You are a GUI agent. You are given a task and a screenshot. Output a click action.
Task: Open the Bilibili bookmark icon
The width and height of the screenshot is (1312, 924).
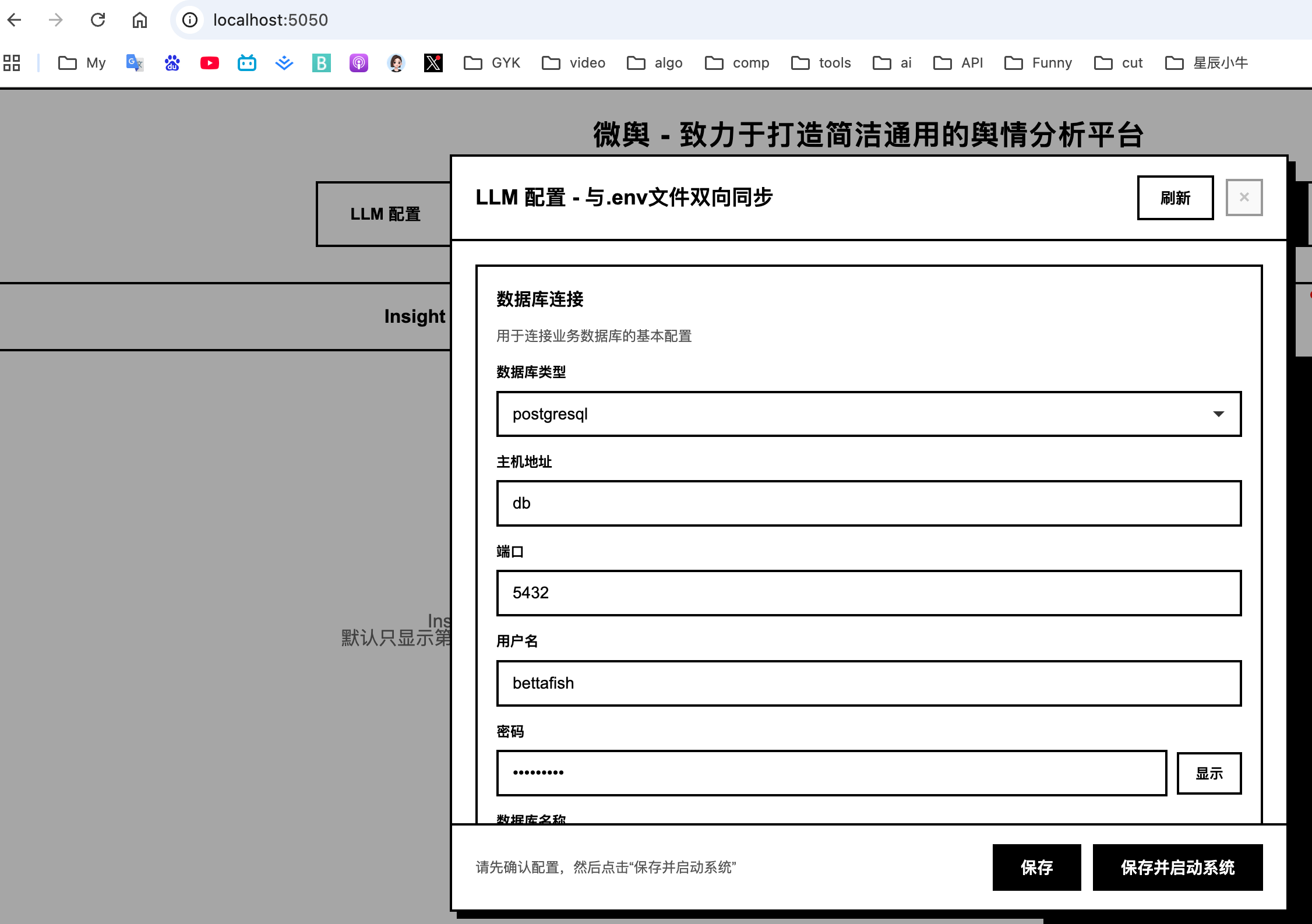click(247, 63)
